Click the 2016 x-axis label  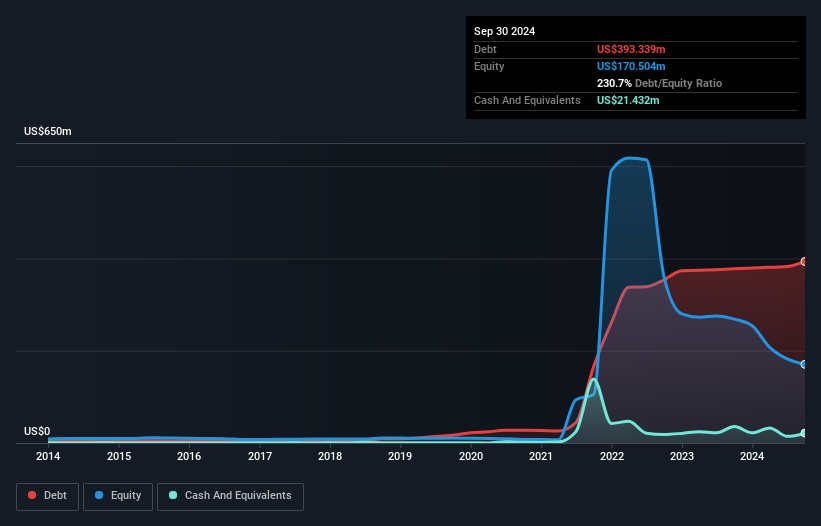(189, 456)
